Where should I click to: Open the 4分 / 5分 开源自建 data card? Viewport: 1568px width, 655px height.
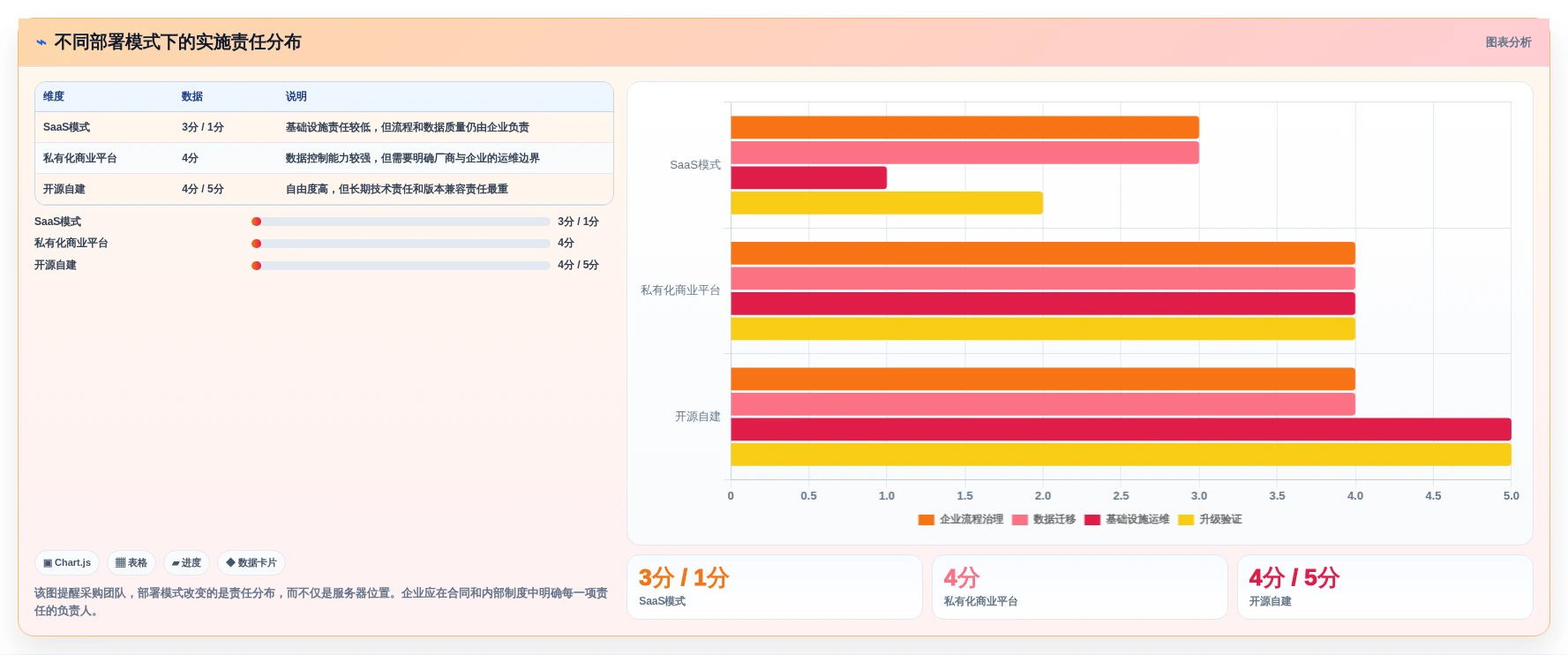(1384, 587)
